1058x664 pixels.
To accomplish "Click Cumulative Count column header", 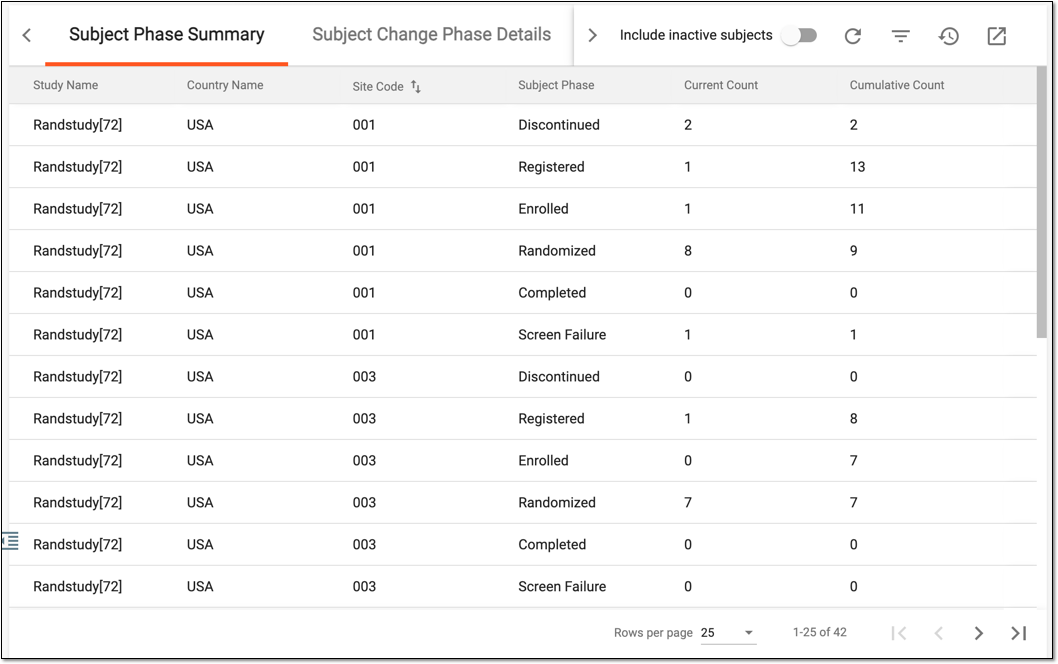I will [897, 85].
